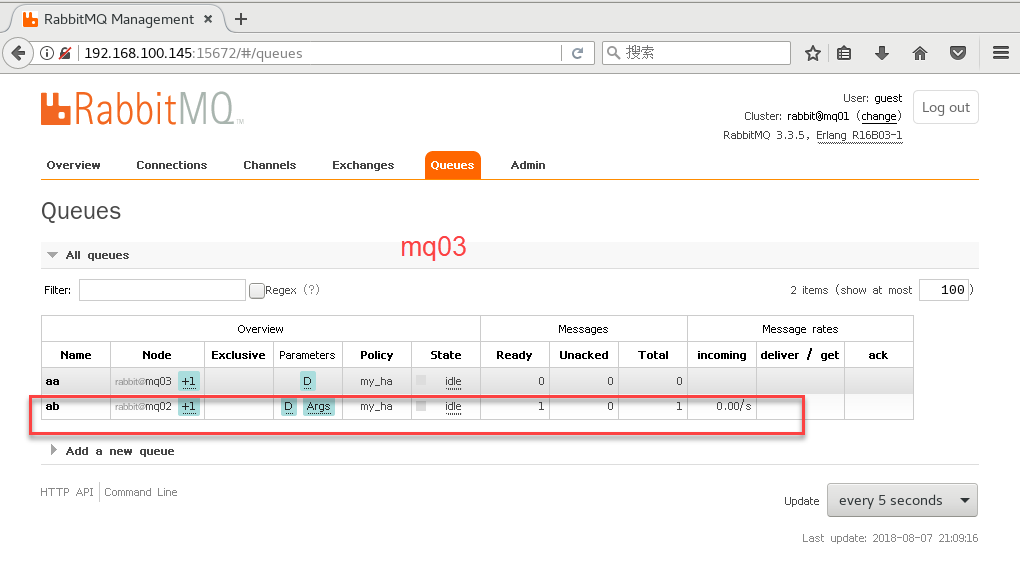The width and height of the screenshot is (1020, 569).
Task: Click the D durable badge for queue aa
Action: [x=308, y=382]
